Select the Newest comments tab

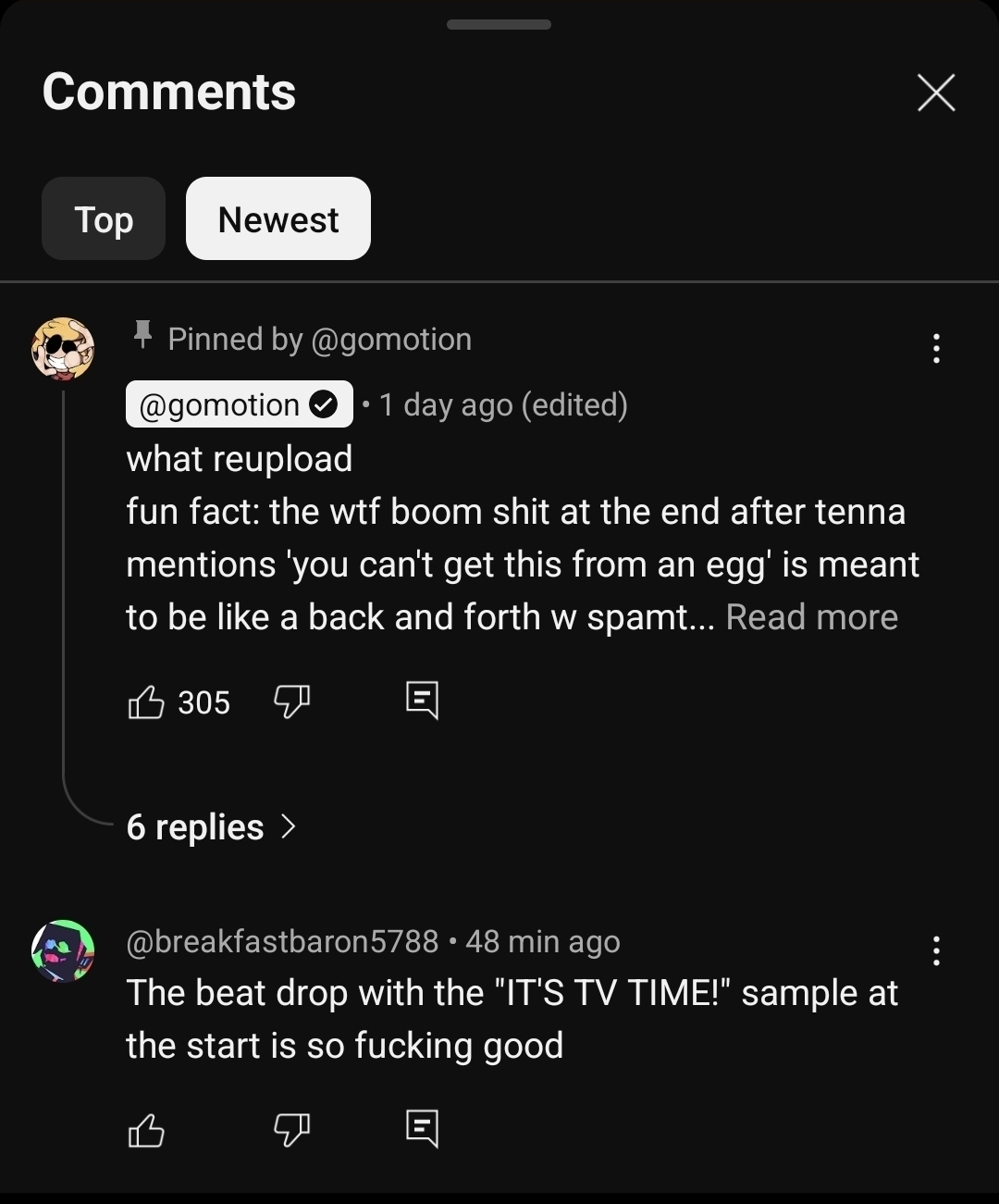278,219
